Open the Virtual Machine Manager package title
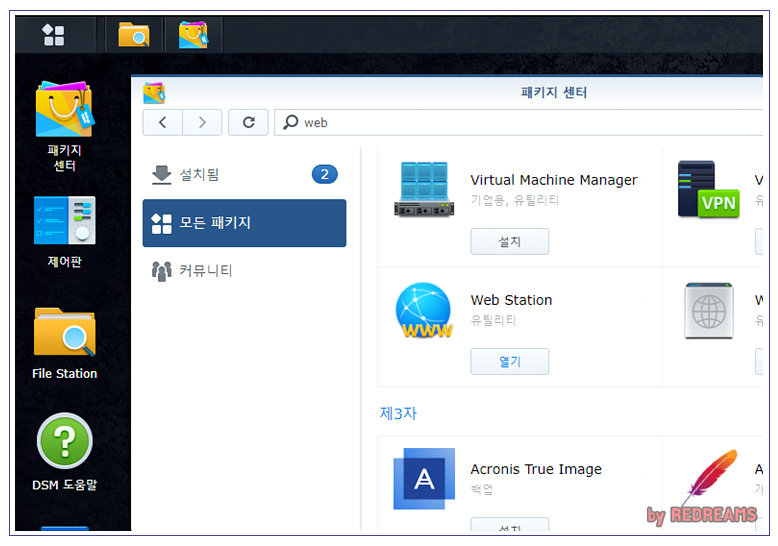The height and width of the screenshot is (546, 778). (x=553, y=180)
